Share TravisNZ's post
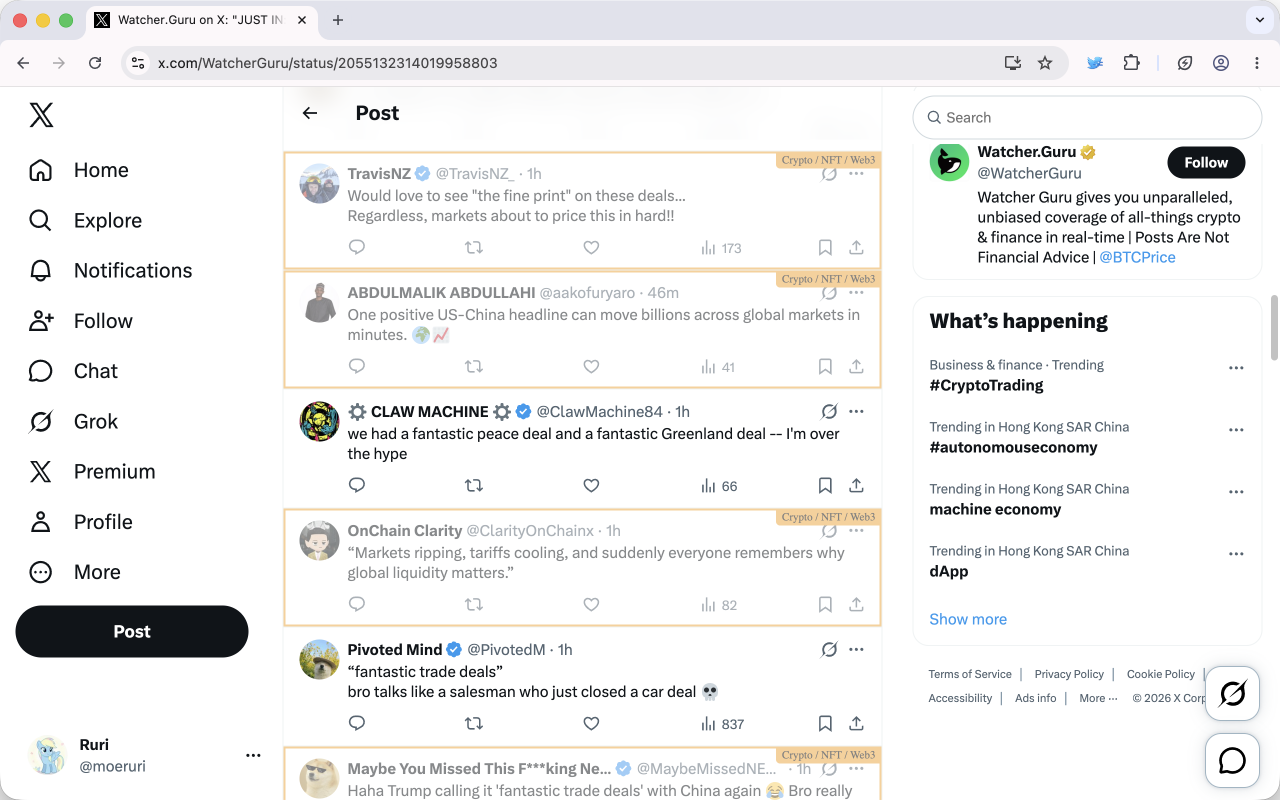The image size is (1280, 800). pyautogui.click(x=856, y=247)
